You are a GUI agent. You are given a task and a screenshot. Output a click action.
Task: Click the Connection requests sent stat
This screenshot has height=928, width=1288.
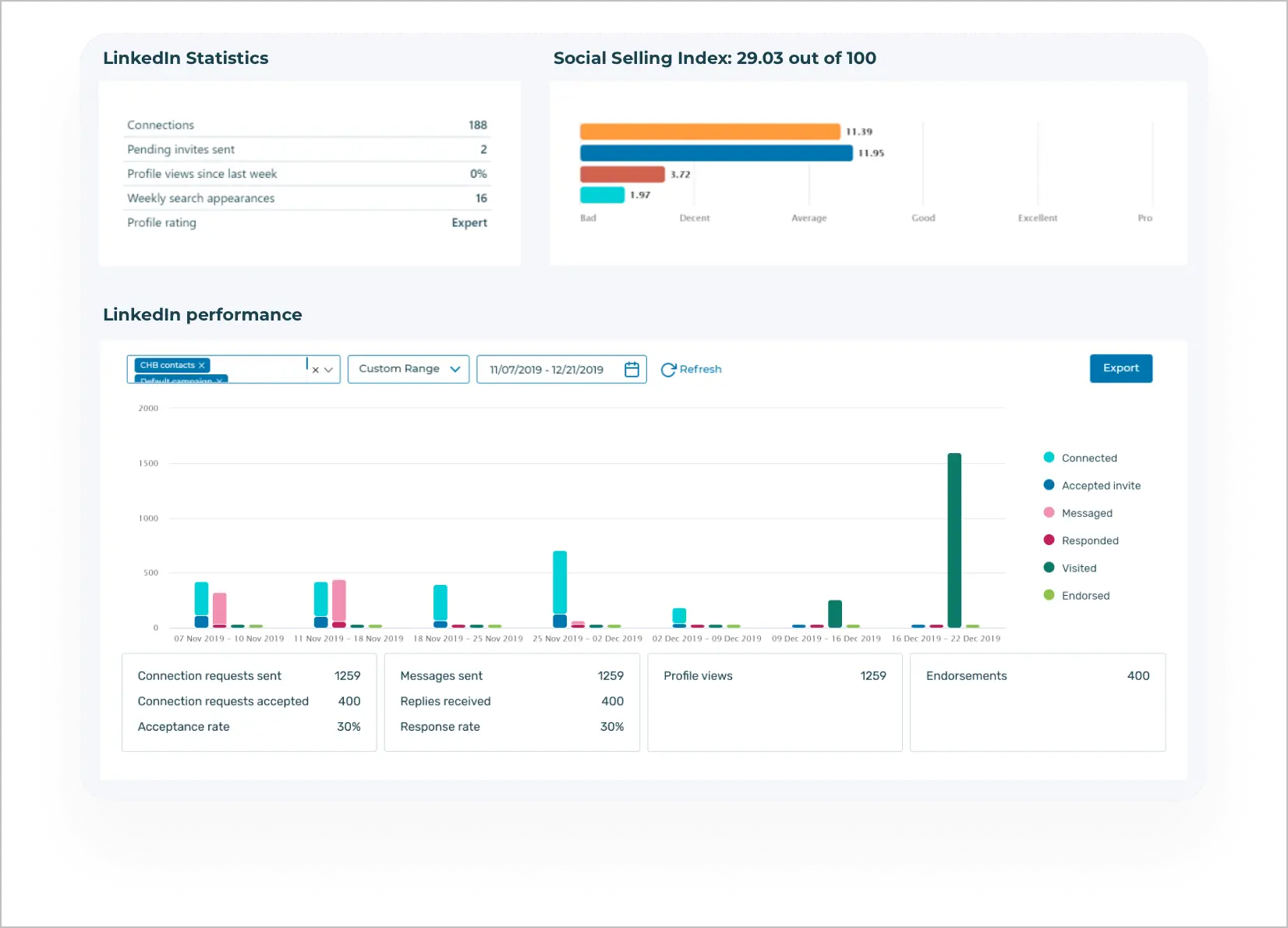point(249,676)
